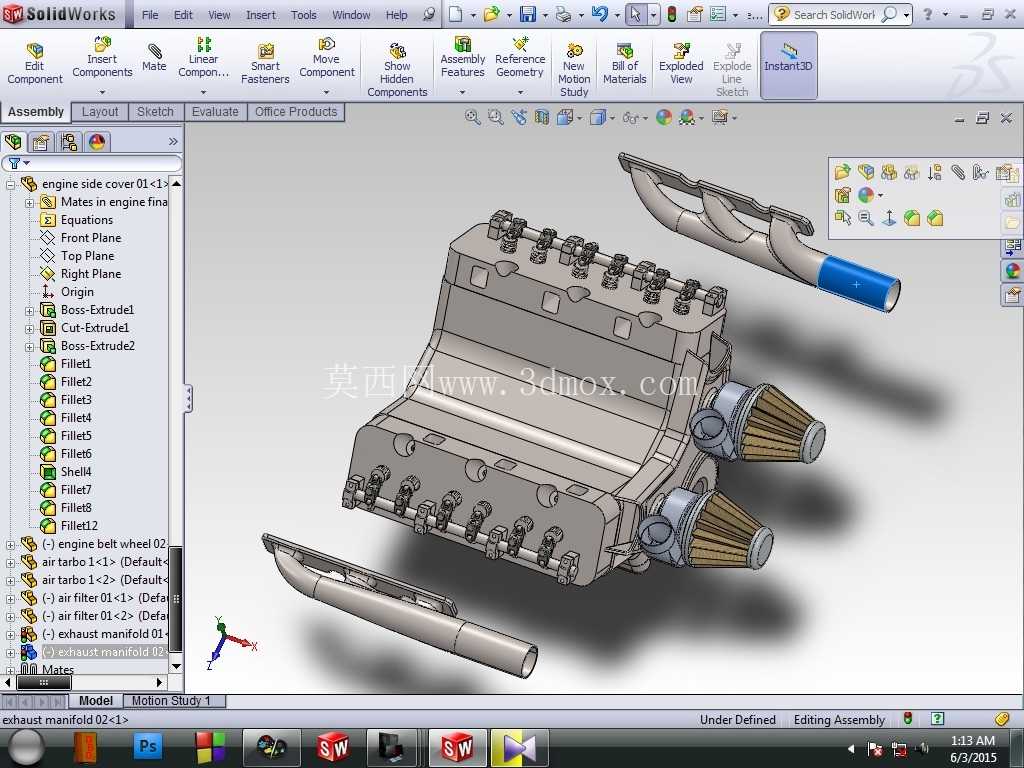Click the Undo icon
This screenshot has height=768, width=1024.
click(599, 14)
